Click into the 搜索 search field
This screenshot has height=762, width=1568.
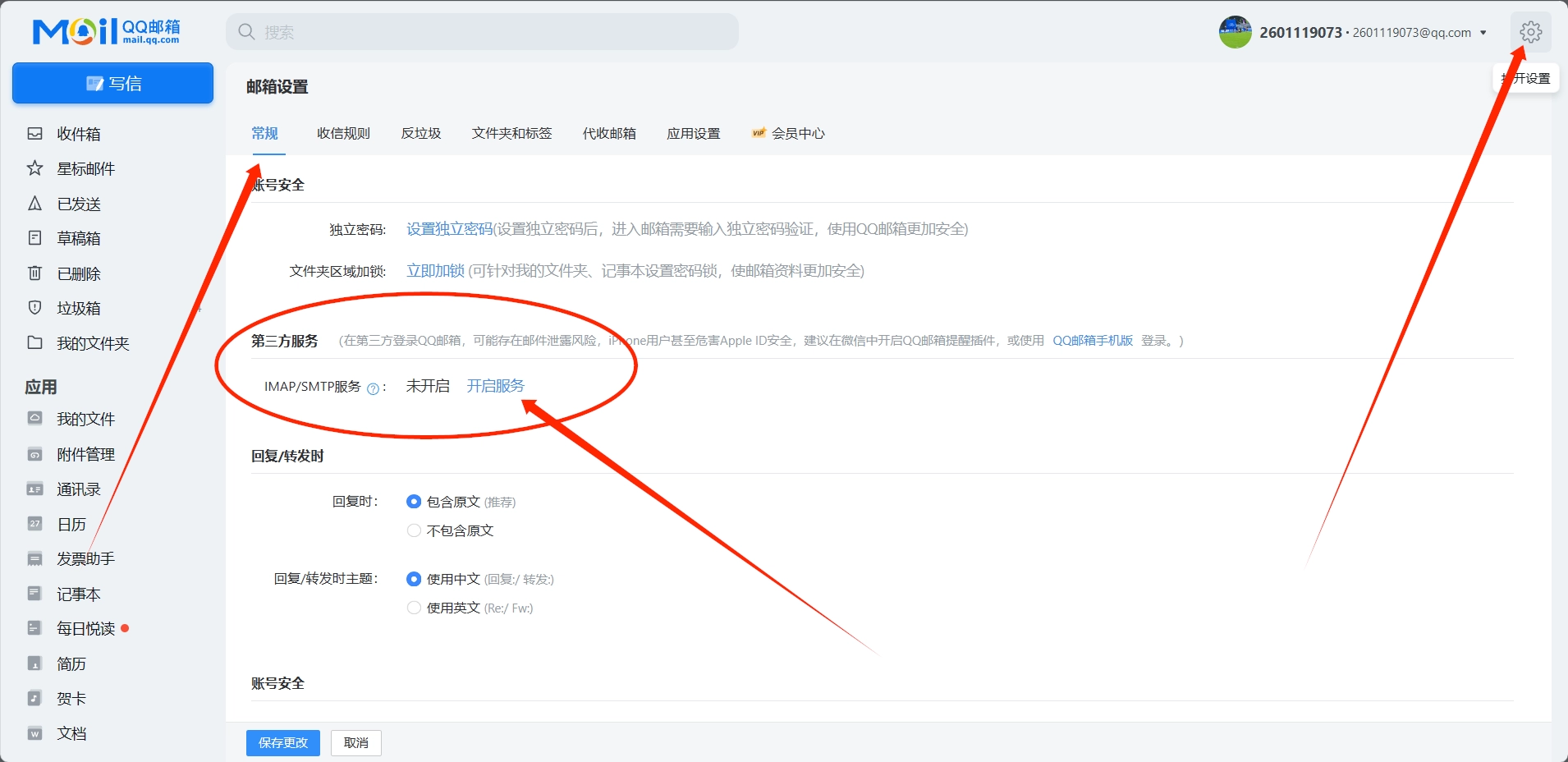pos(482,32)
